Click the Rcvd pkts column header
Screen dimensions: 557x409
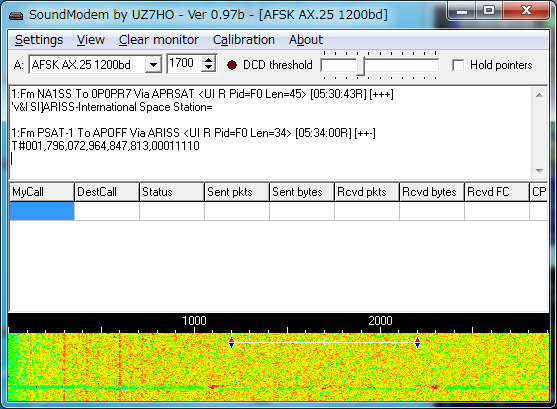click(x=367, y=192)
